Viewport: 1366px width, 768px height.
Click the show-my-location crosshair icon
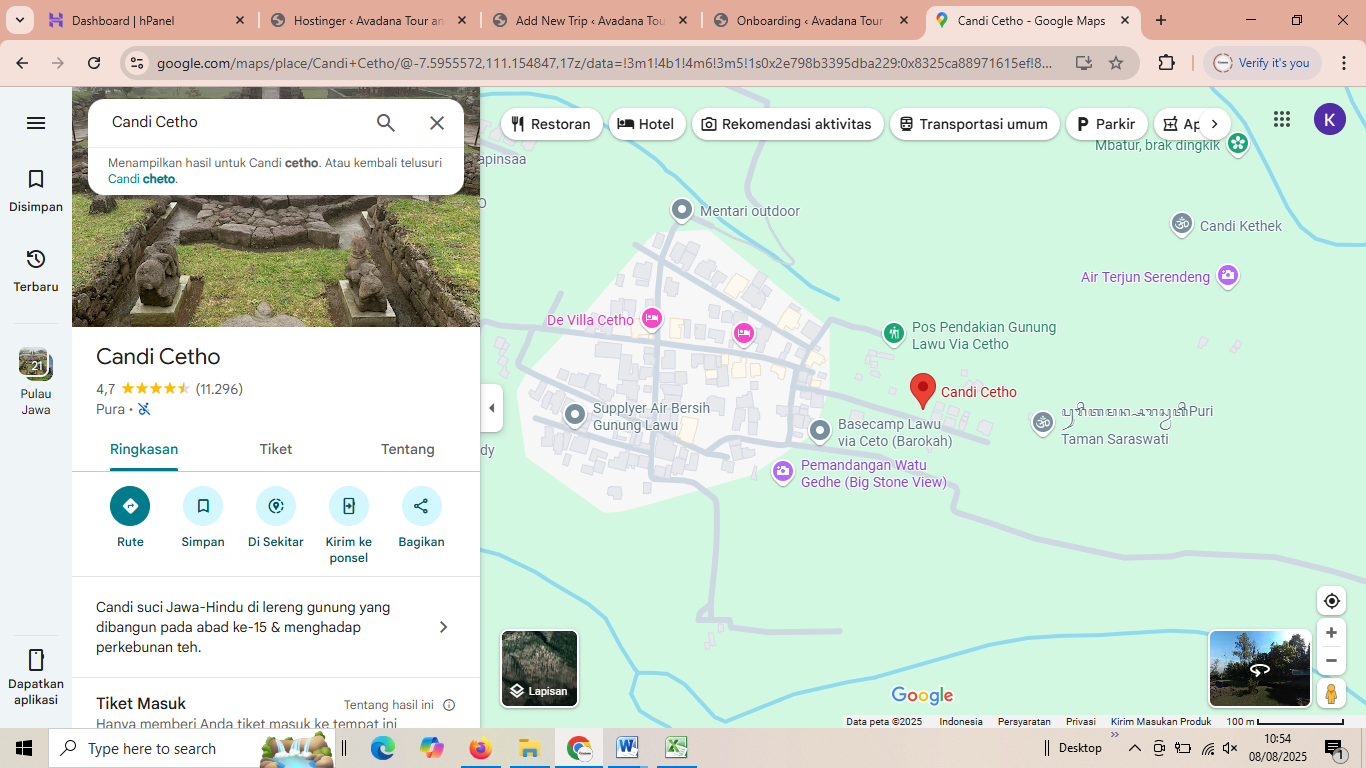(x=1331, y=600)
